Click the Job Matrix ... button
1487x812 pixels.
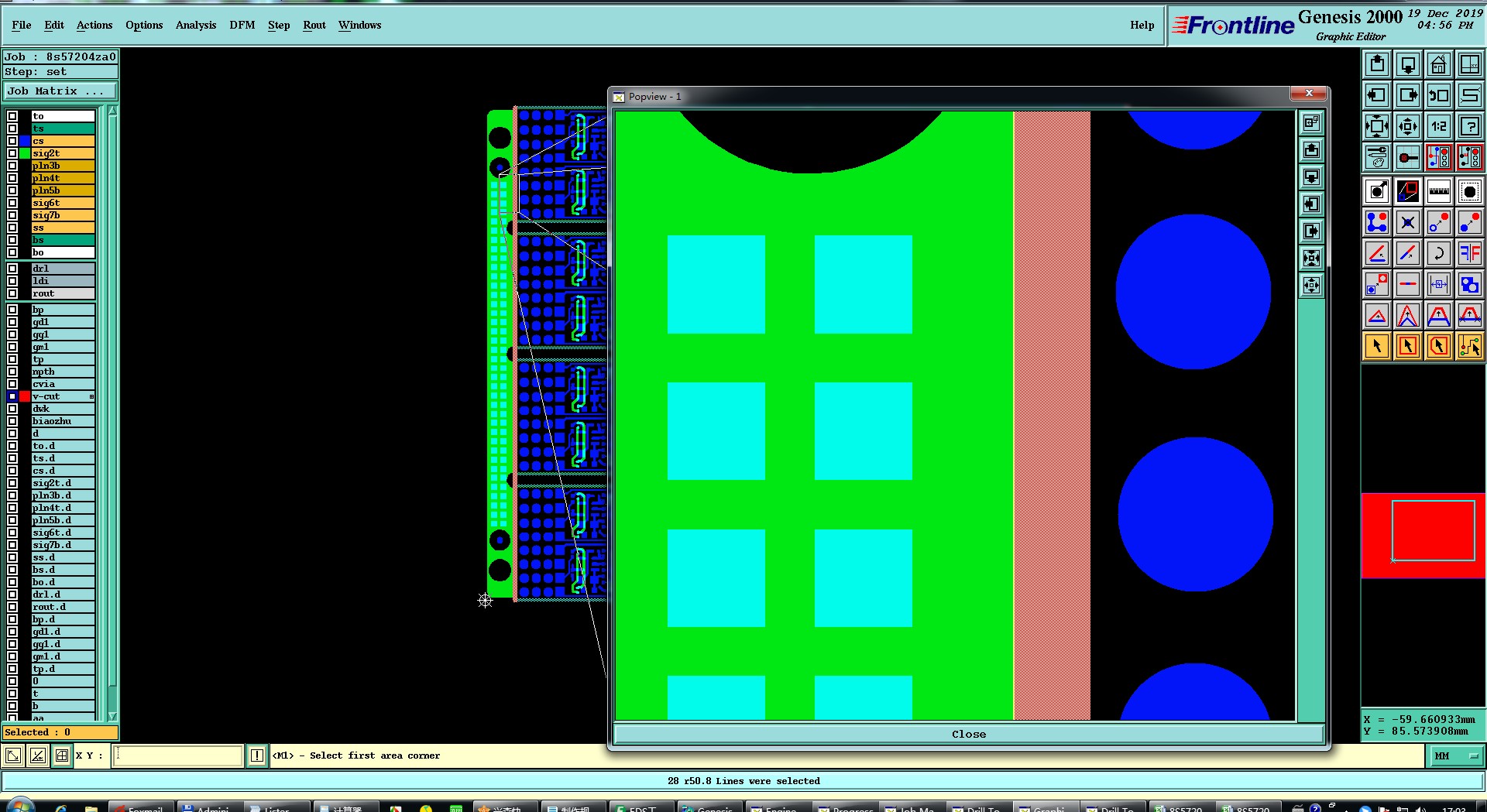[60, 91]
